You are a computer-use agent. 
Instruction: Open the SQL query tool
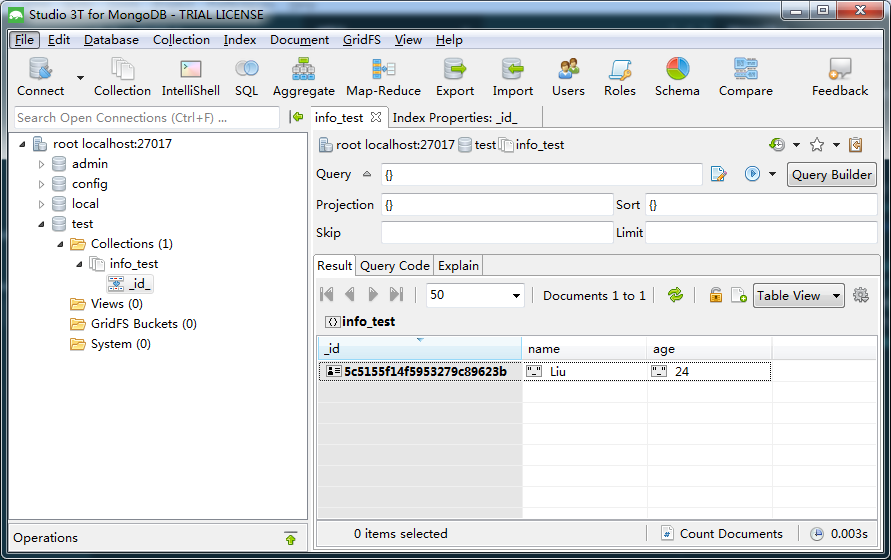pyautogui.click(x=247, y=77)
